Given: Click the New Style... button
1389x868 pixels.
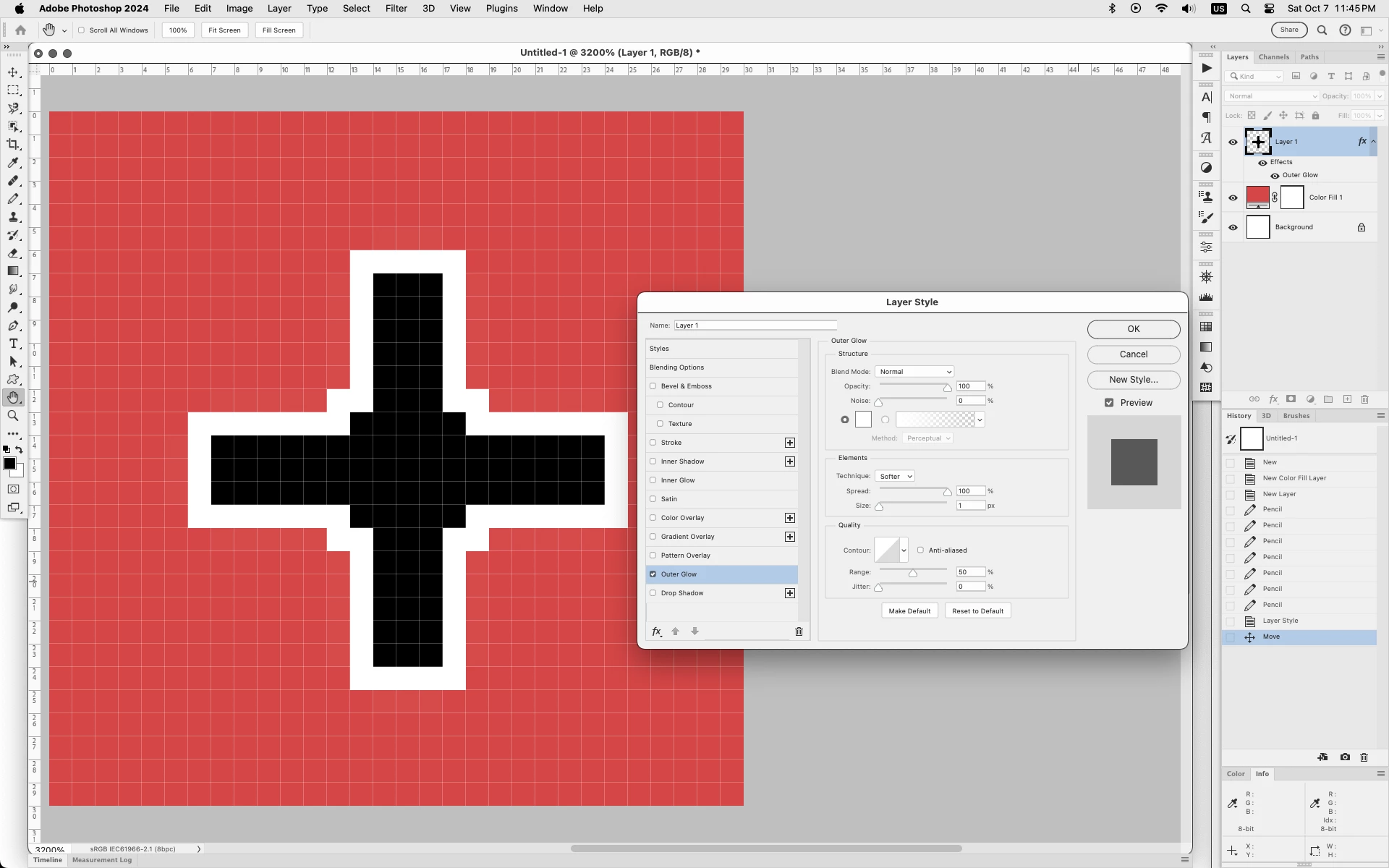Looking at the screenshot, I should (1133, 380).
